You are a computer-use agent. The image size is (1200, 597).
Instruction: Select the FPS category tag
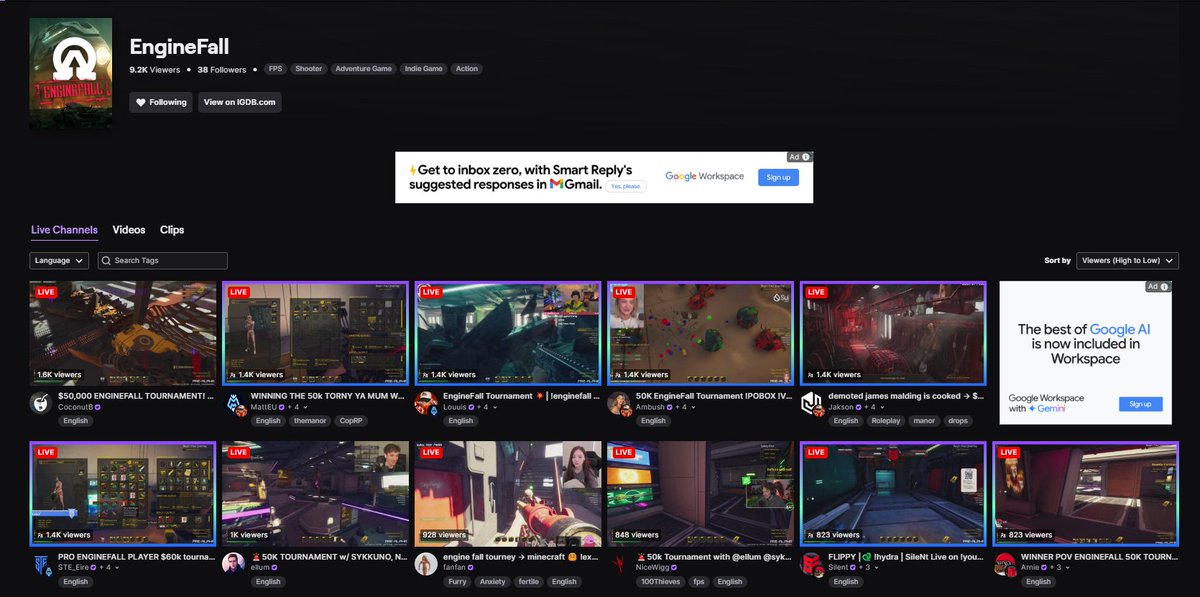(x=275, y=69)
